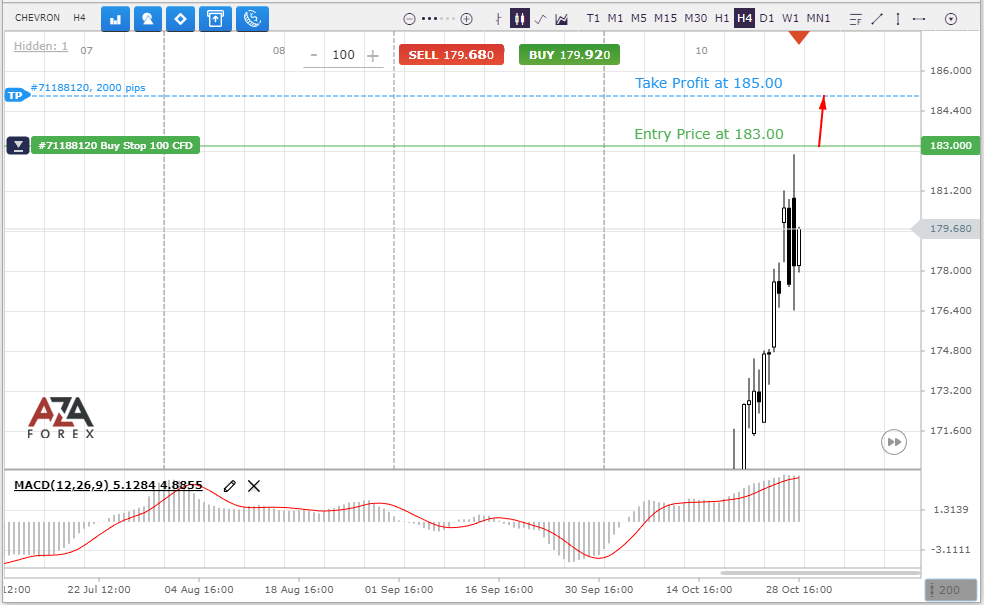
Task: Edit the MACD indicator with the pencil icon
Action: coord(230,486)
